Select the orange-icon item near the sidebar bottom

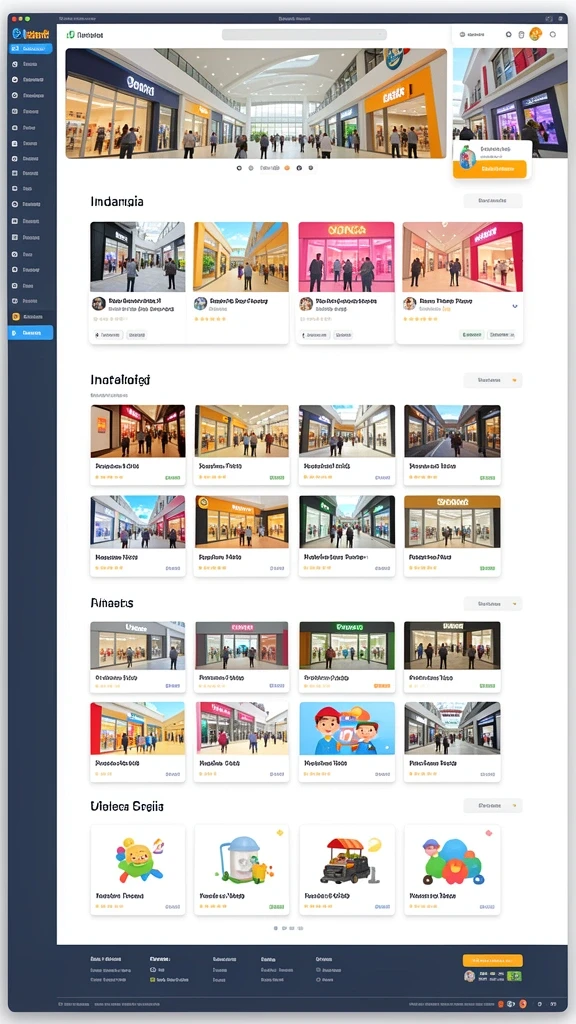pos(31,317)
